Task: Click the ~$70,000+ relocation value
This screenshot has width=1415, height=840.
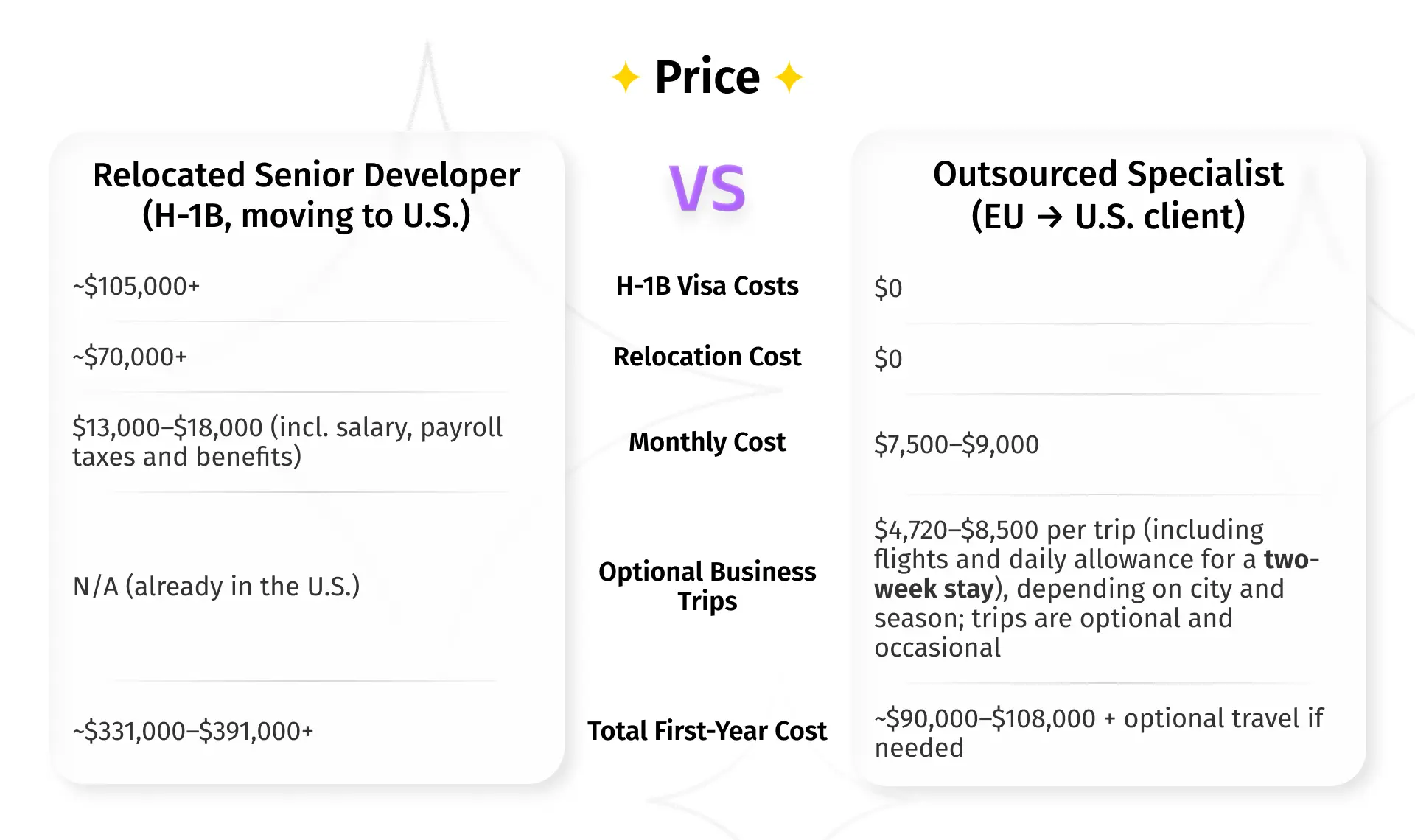Action: coord(130,357)
